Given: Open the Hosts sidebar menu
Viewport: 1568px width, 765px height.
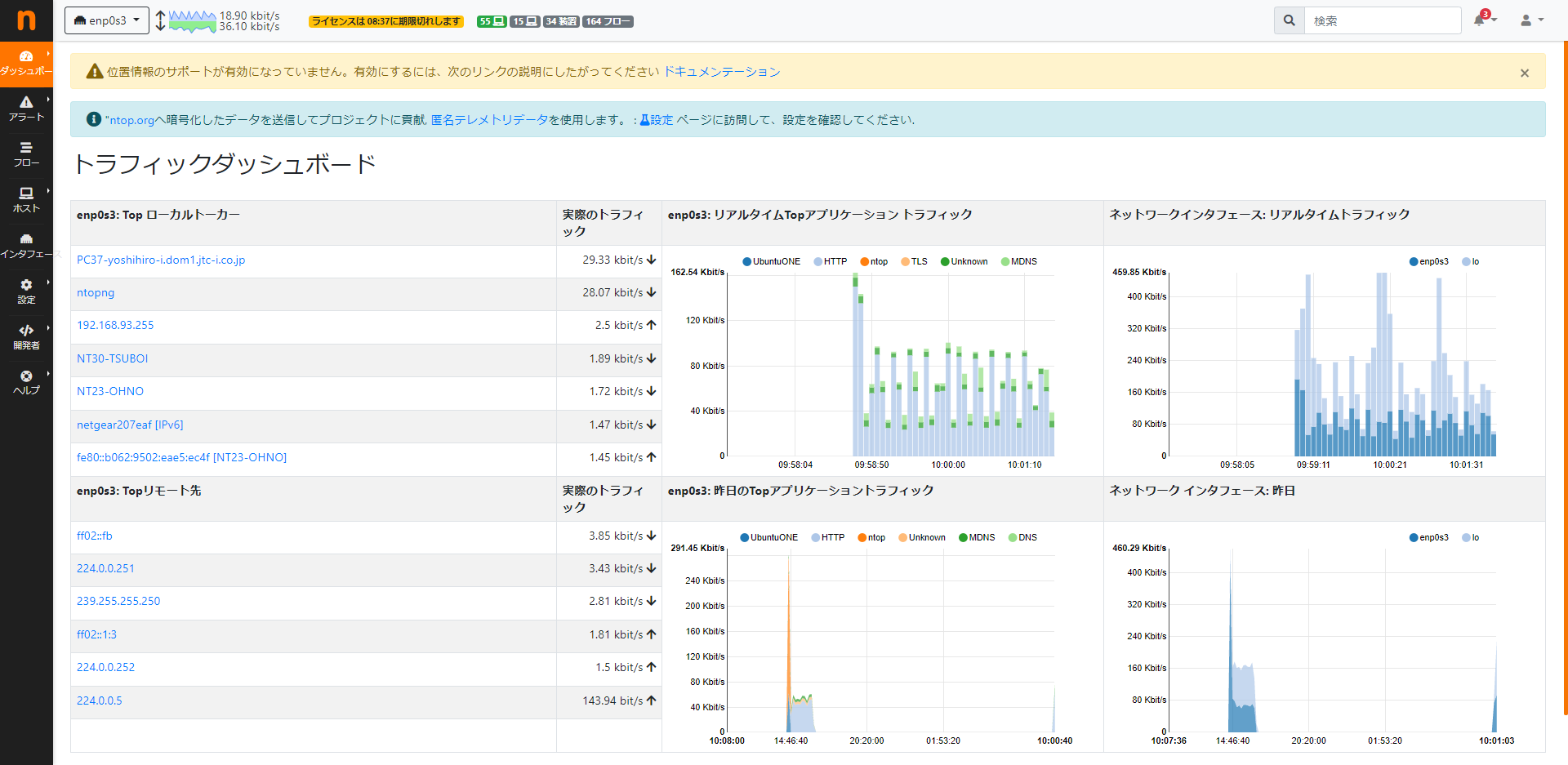Looking at the screenshot, I should coord(26,201).
